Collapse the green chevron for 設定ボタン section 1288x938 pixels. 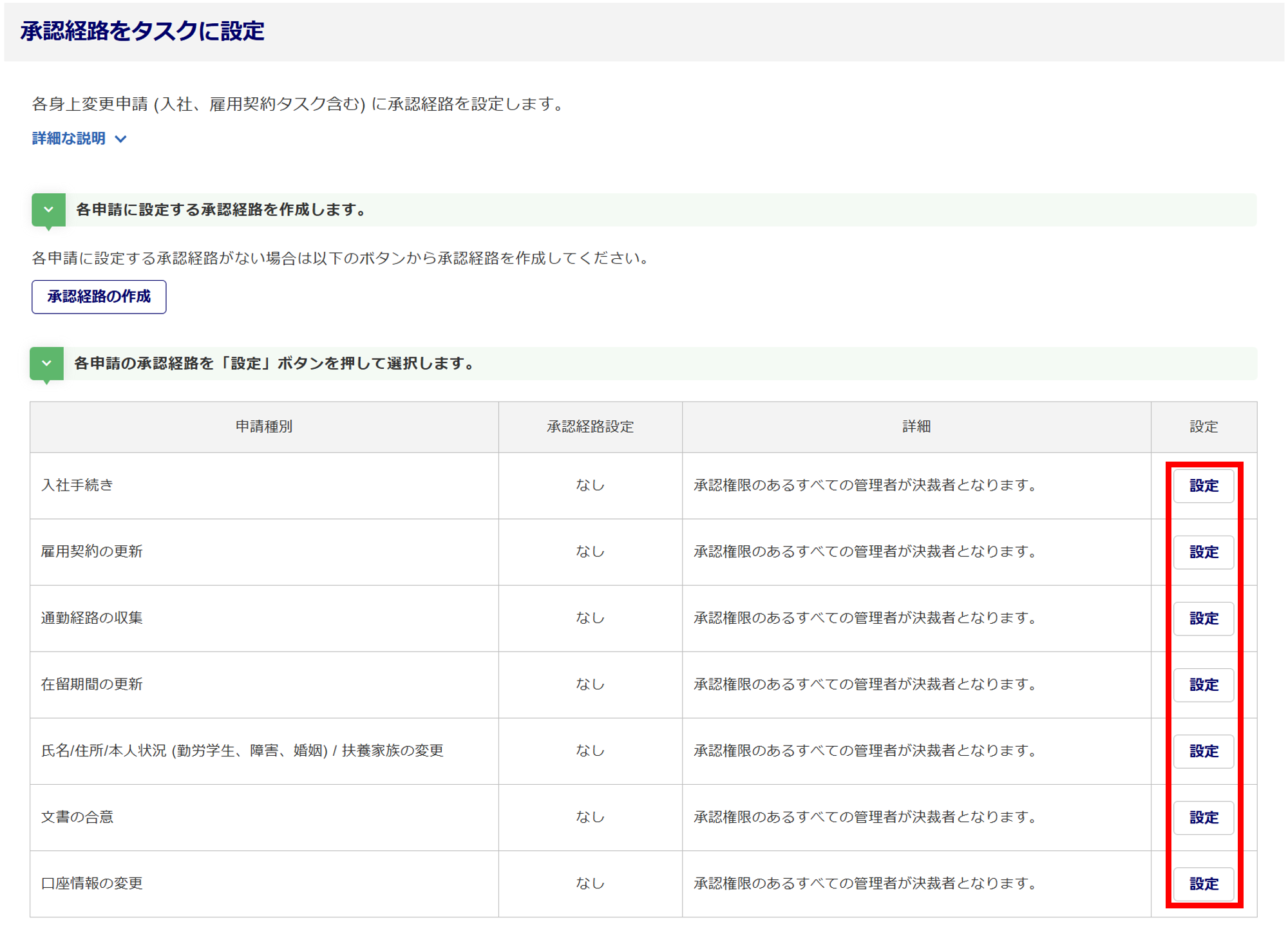46,364
